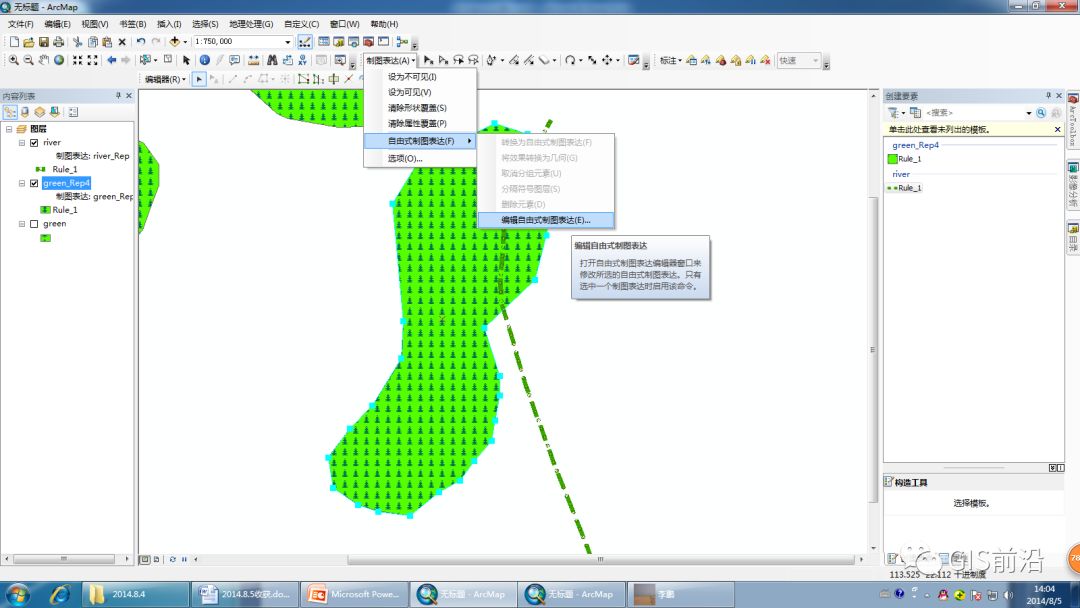Uncheck the green_Rep4 layer visibility
The image size is (1080, 608).
(x=34, y=183)
